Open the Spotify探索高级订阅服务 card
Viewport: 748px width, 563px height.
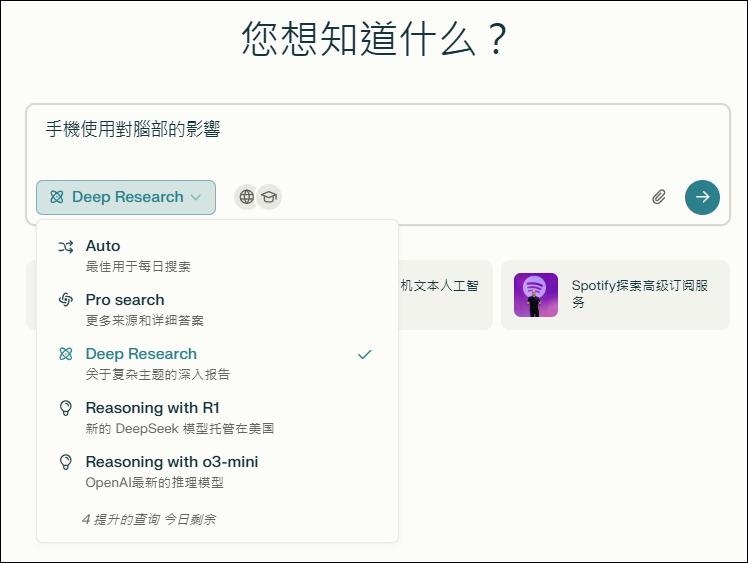coord(615,295)
